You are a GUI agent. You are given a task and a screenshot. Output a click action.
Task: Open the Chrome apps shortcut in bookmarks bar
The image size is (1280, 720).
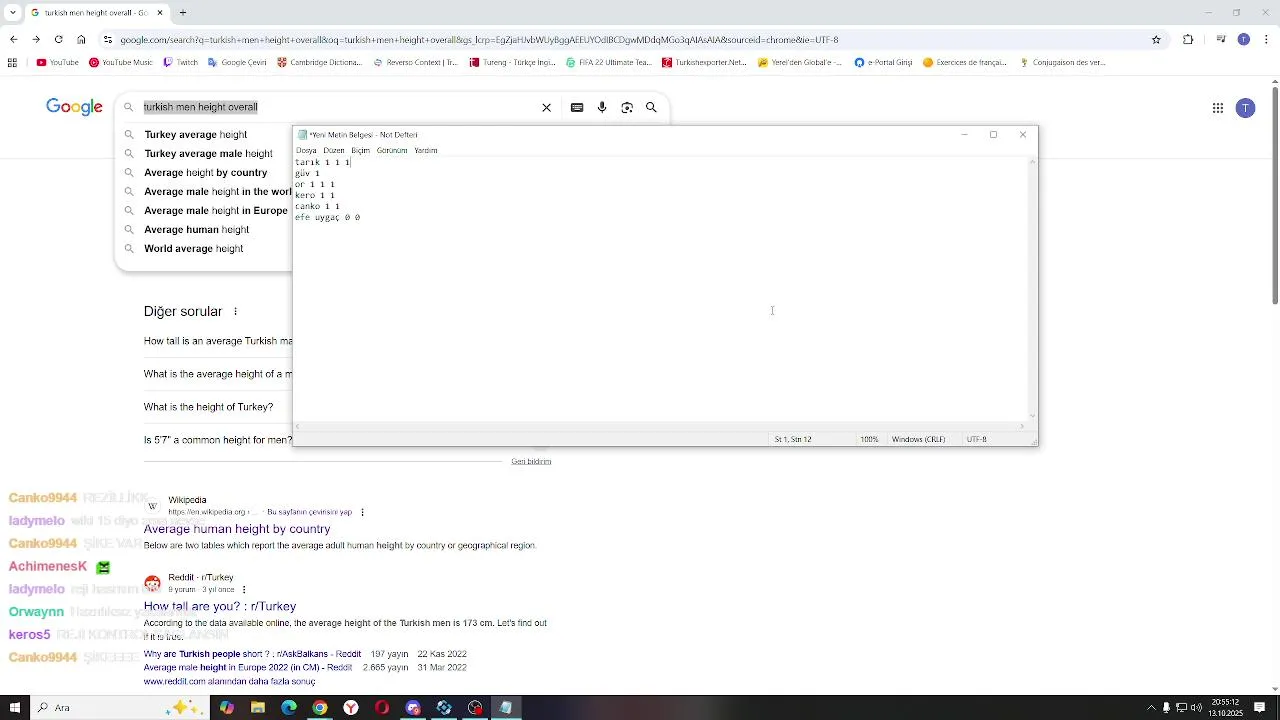coord(12,62)
